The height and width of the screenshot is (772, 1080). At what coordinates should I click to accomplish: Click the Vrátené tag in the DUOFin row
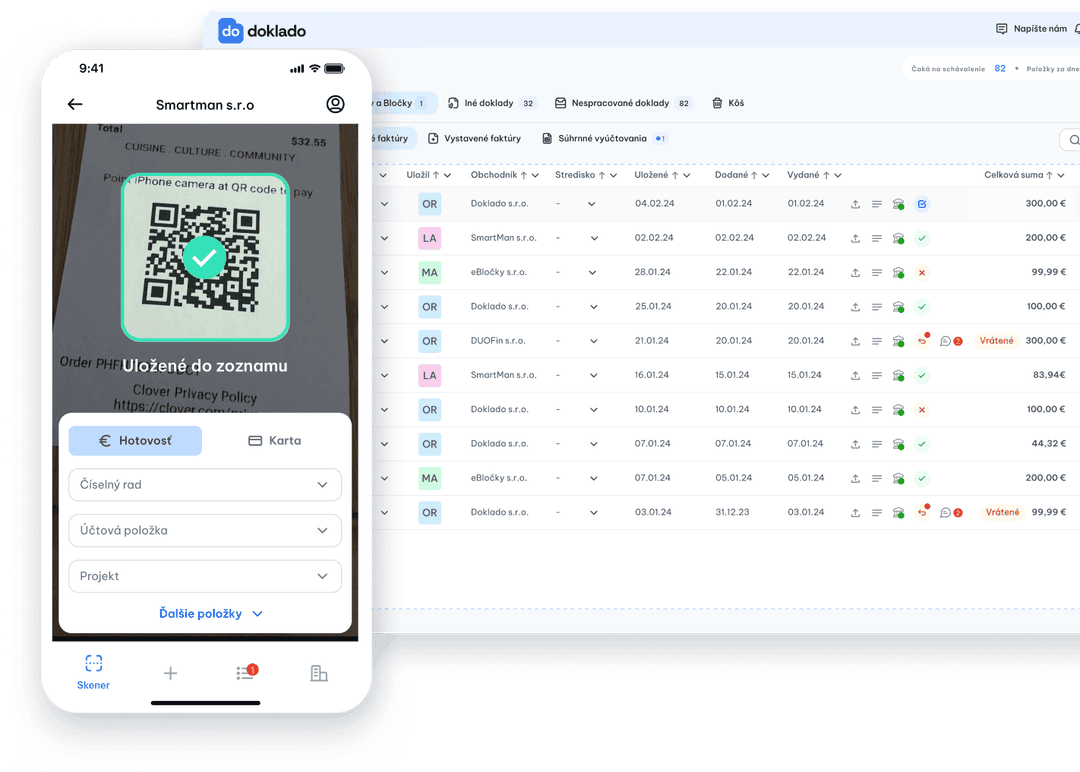tap(996, 341)
